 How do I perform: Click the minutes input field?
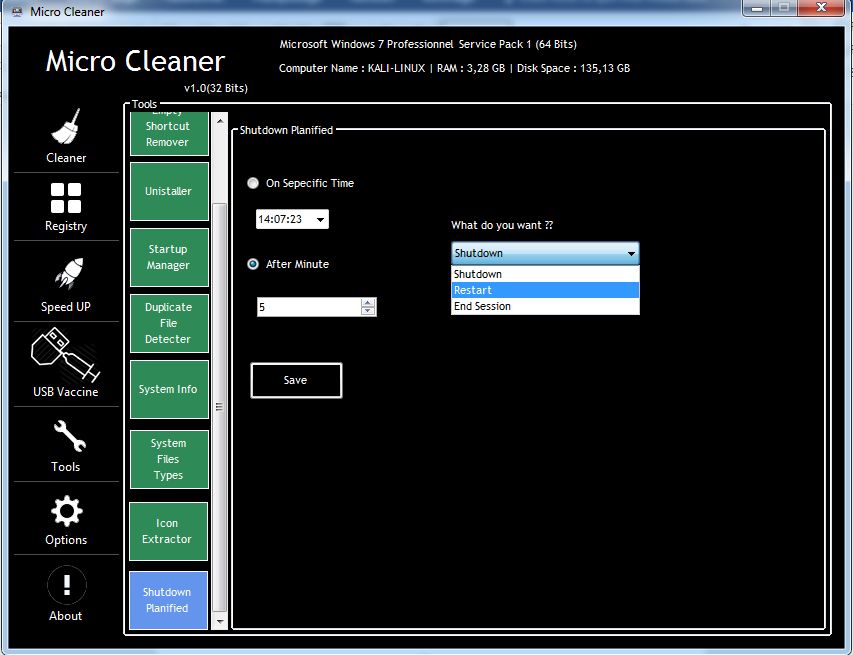pyautogui.click(x=307, y=308)
